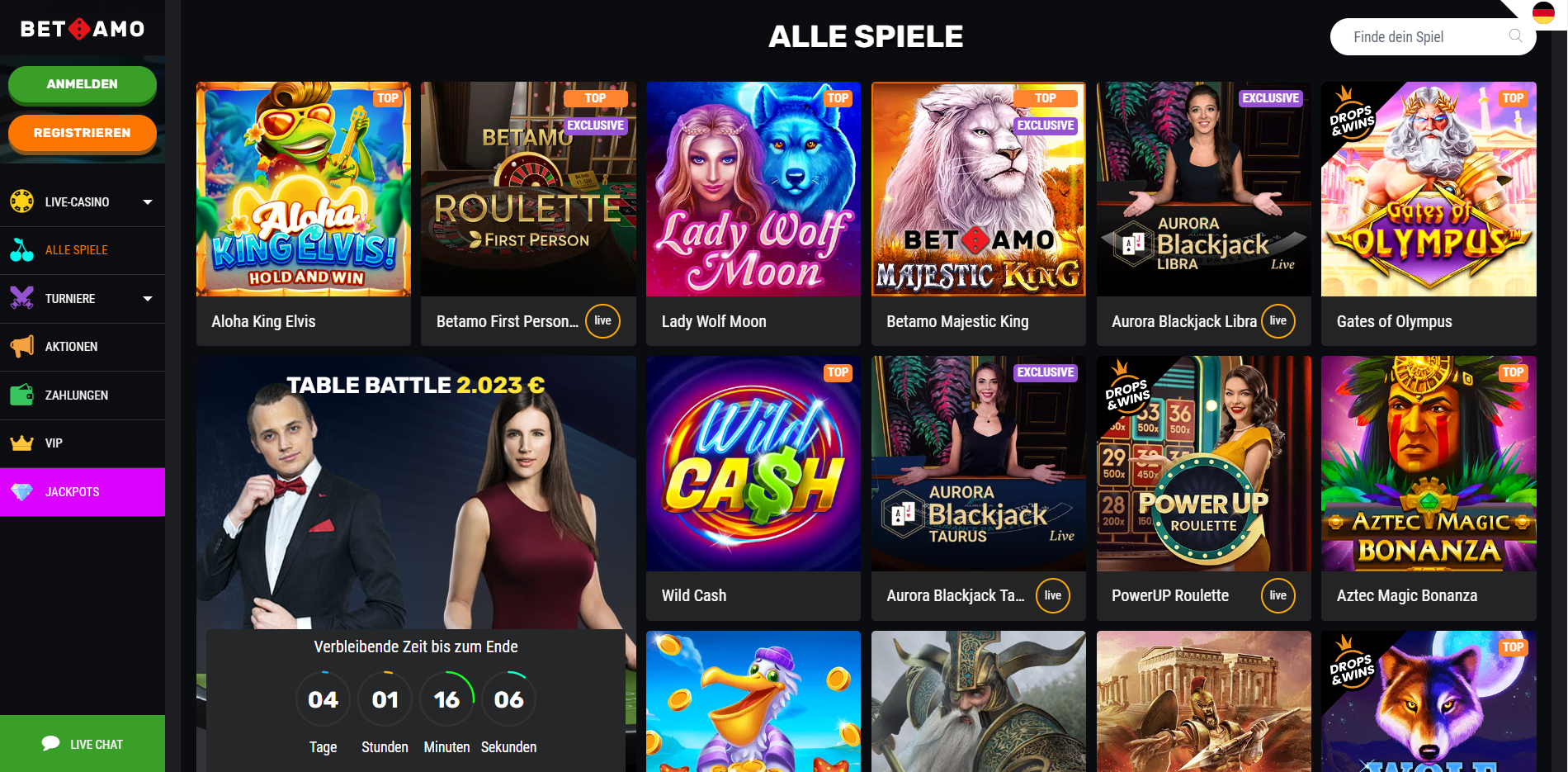Open the Gates of Olympus game thumbnail
1568x772 pixels.
[x=1429, y=189]
